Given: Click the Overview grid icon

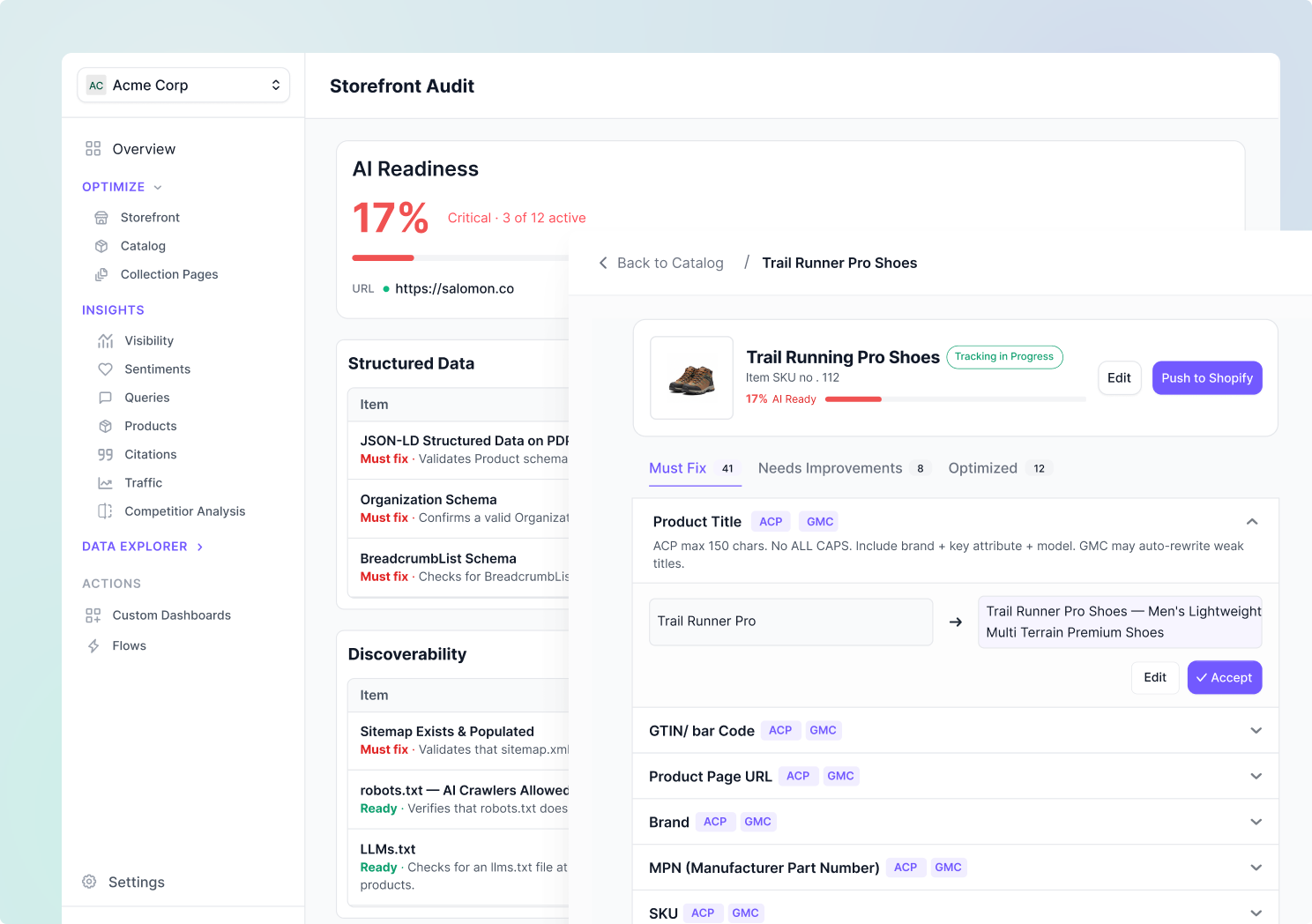Looking at the screenshot, I should pyautogui.click(x=93, y=149).
